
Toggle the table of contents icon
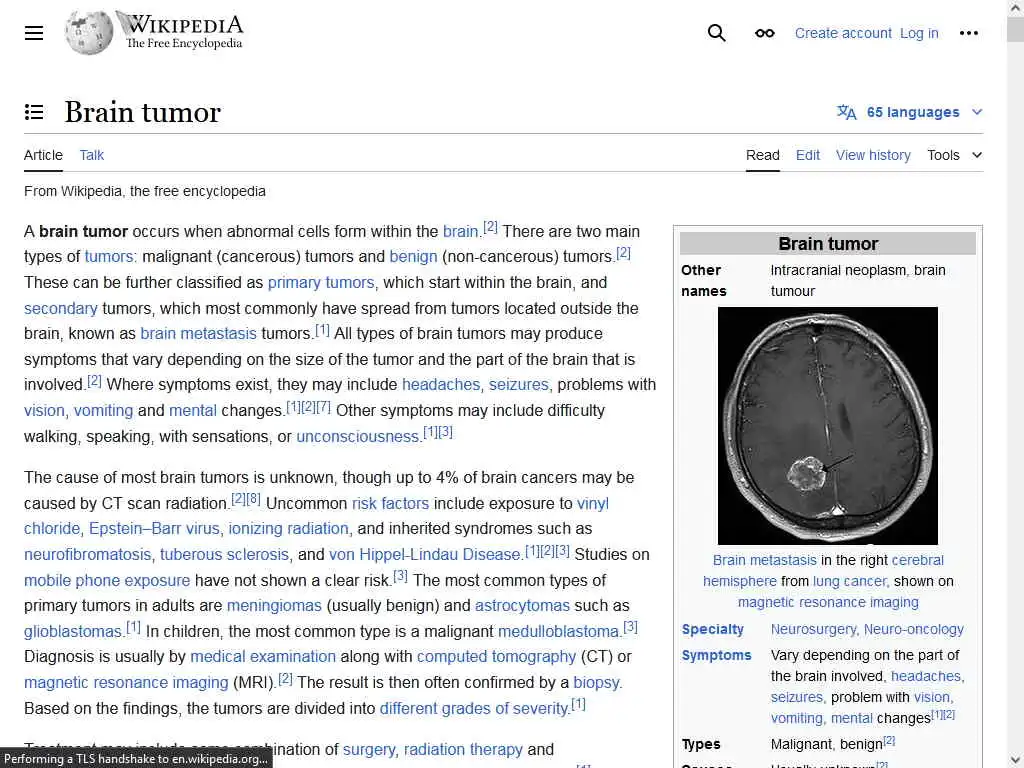coord(34,112)
